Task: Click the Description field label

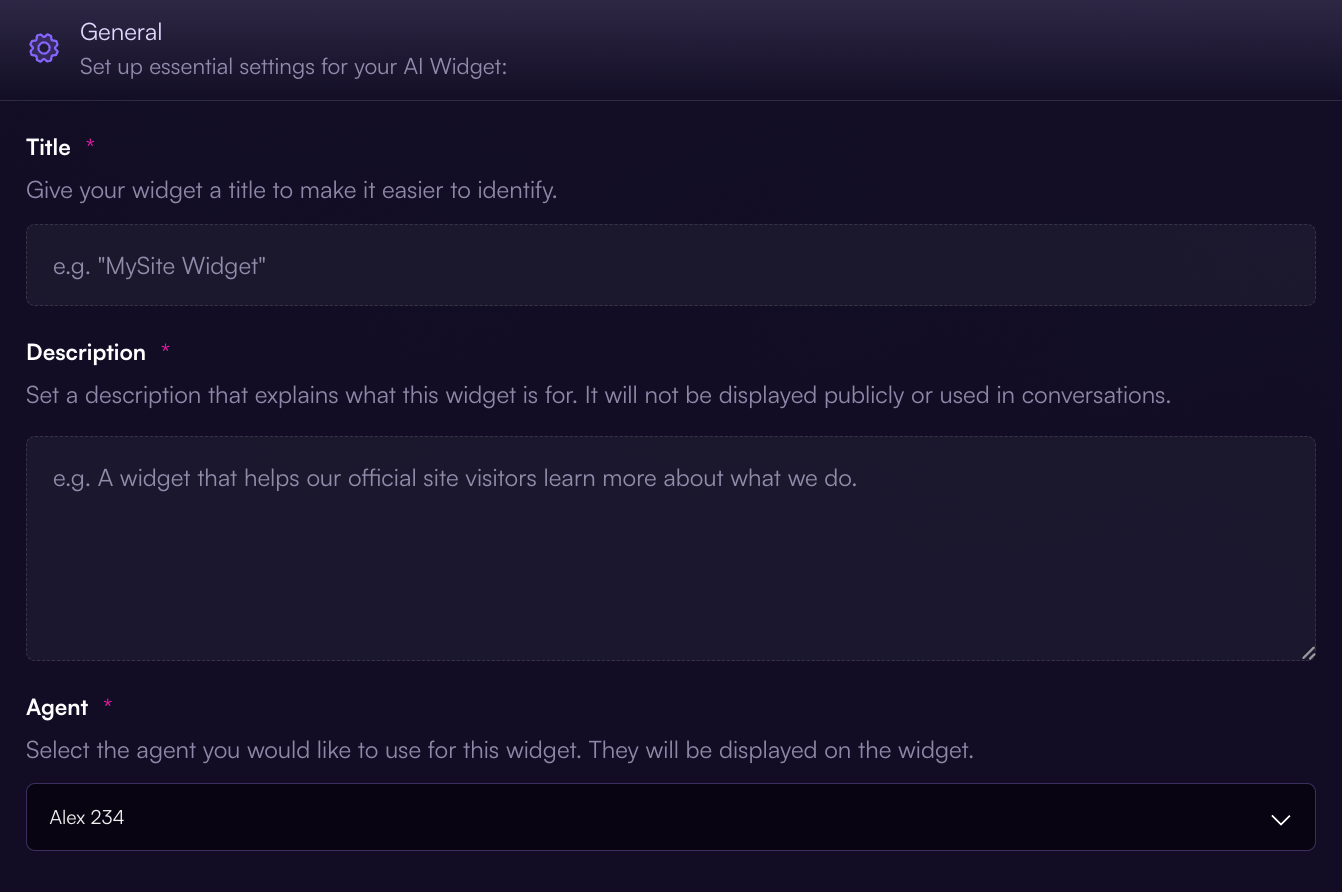Action: click(86, 352)
